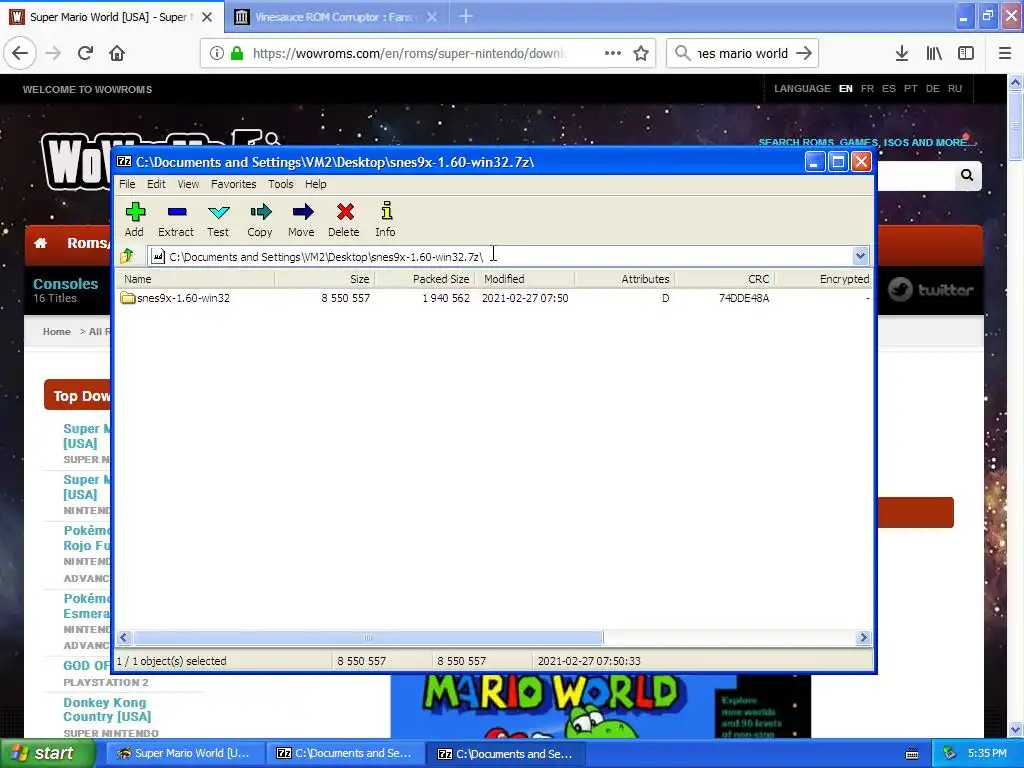Sort by the Size column header

tap(325, 279)
